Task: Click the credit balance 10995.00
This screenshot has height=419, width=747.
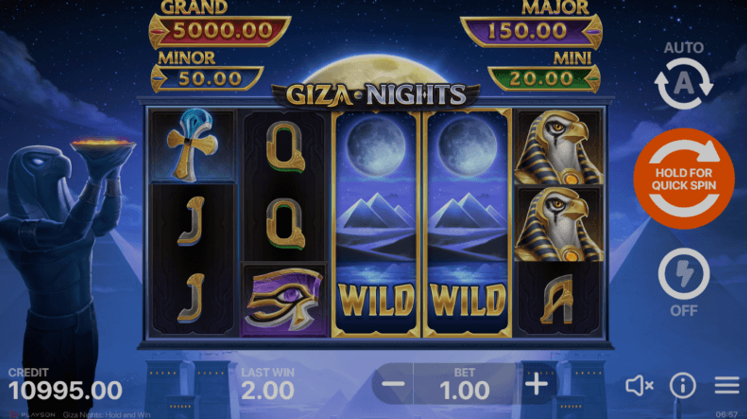Action: tap(65, 391)
